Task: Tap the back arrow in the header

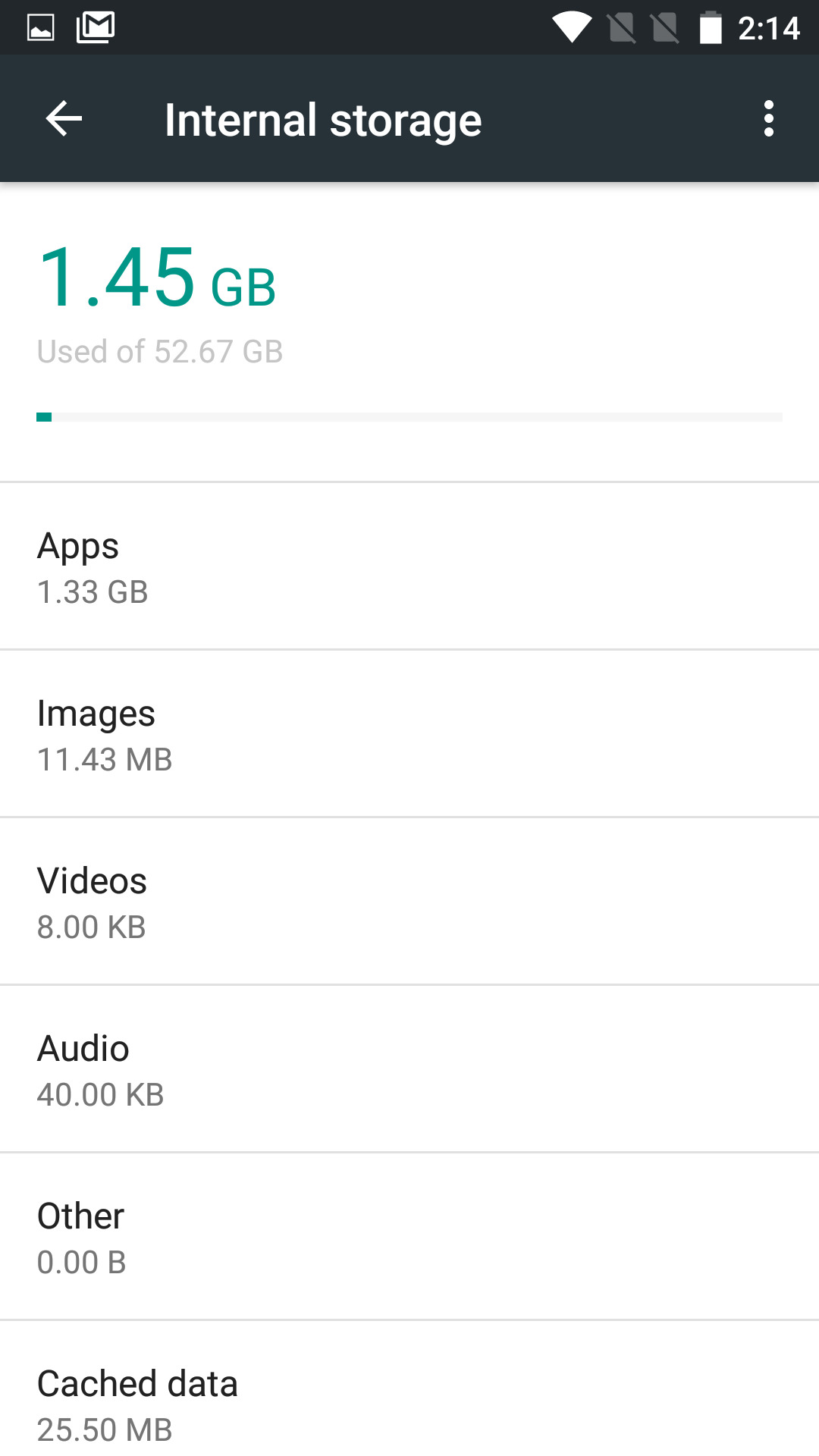Action: (x=64, y=119)
